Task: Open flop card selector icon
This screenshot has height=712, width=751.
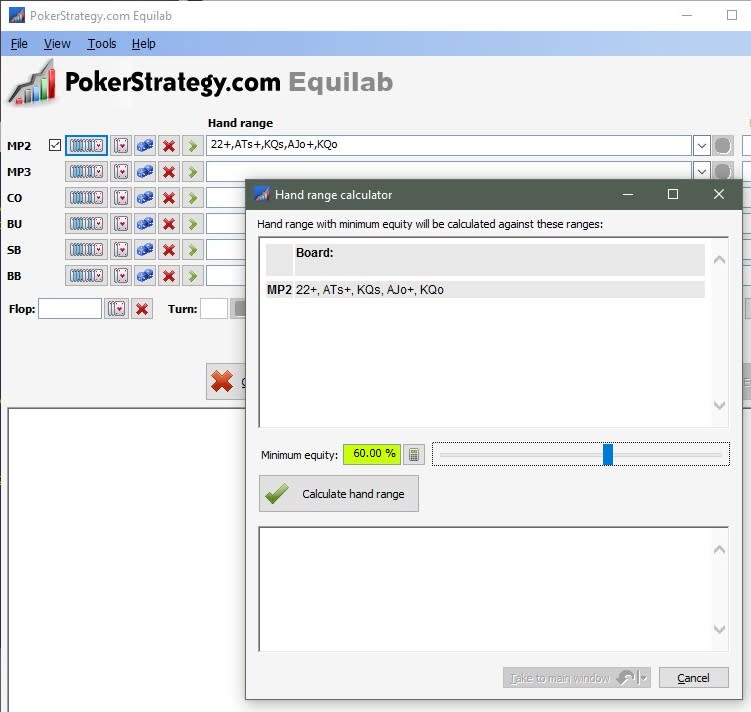Action: (116, 309)
